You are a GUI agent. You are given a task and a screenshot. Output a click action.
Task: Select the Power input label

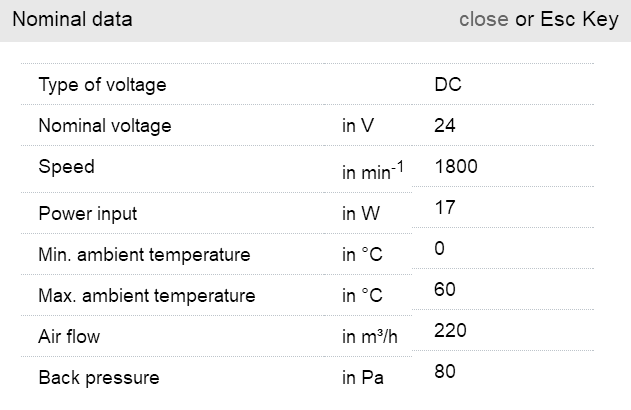click(88, 214)
